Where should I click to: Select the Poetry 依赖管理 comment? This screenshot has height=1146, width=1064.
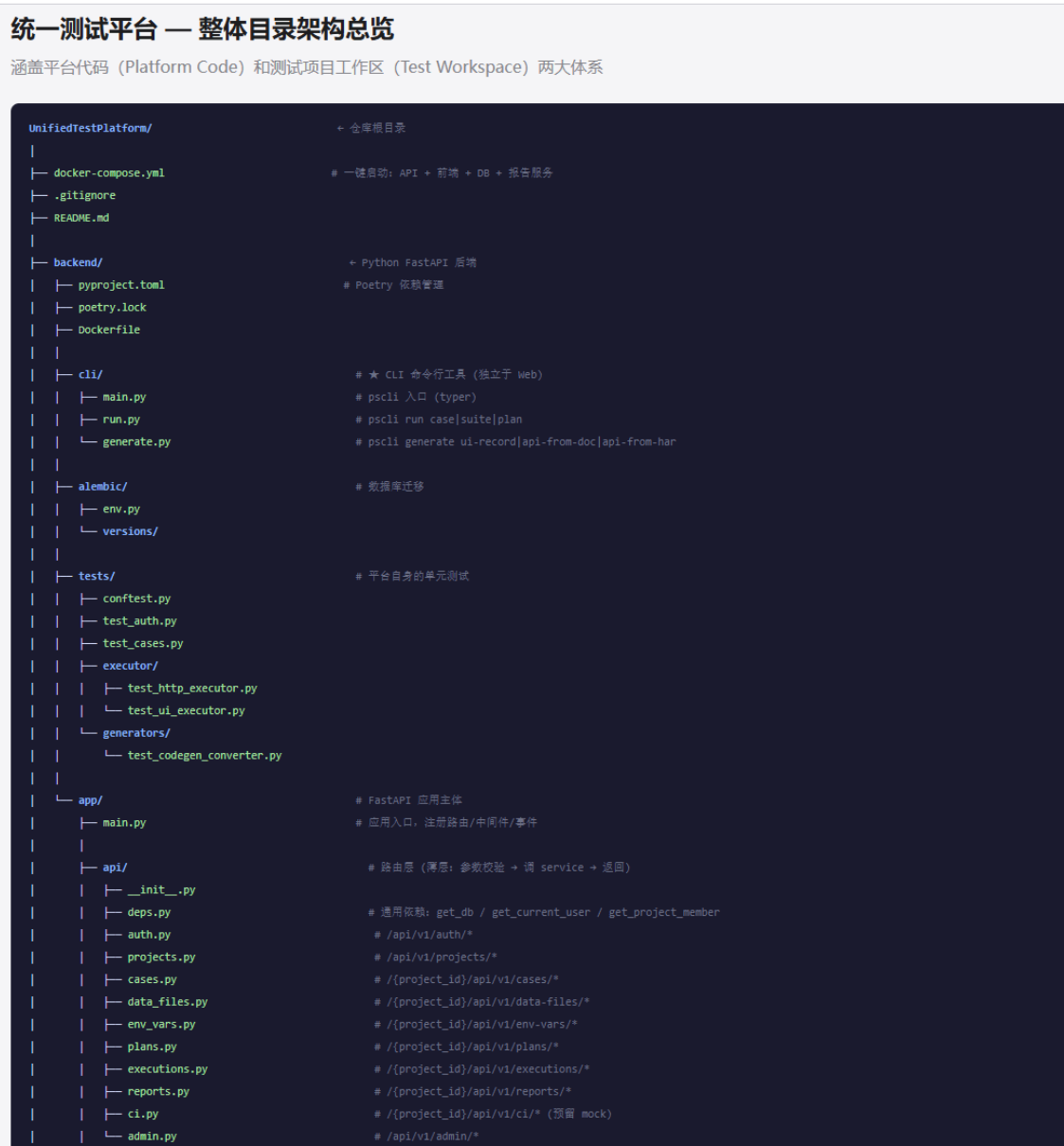393,285
